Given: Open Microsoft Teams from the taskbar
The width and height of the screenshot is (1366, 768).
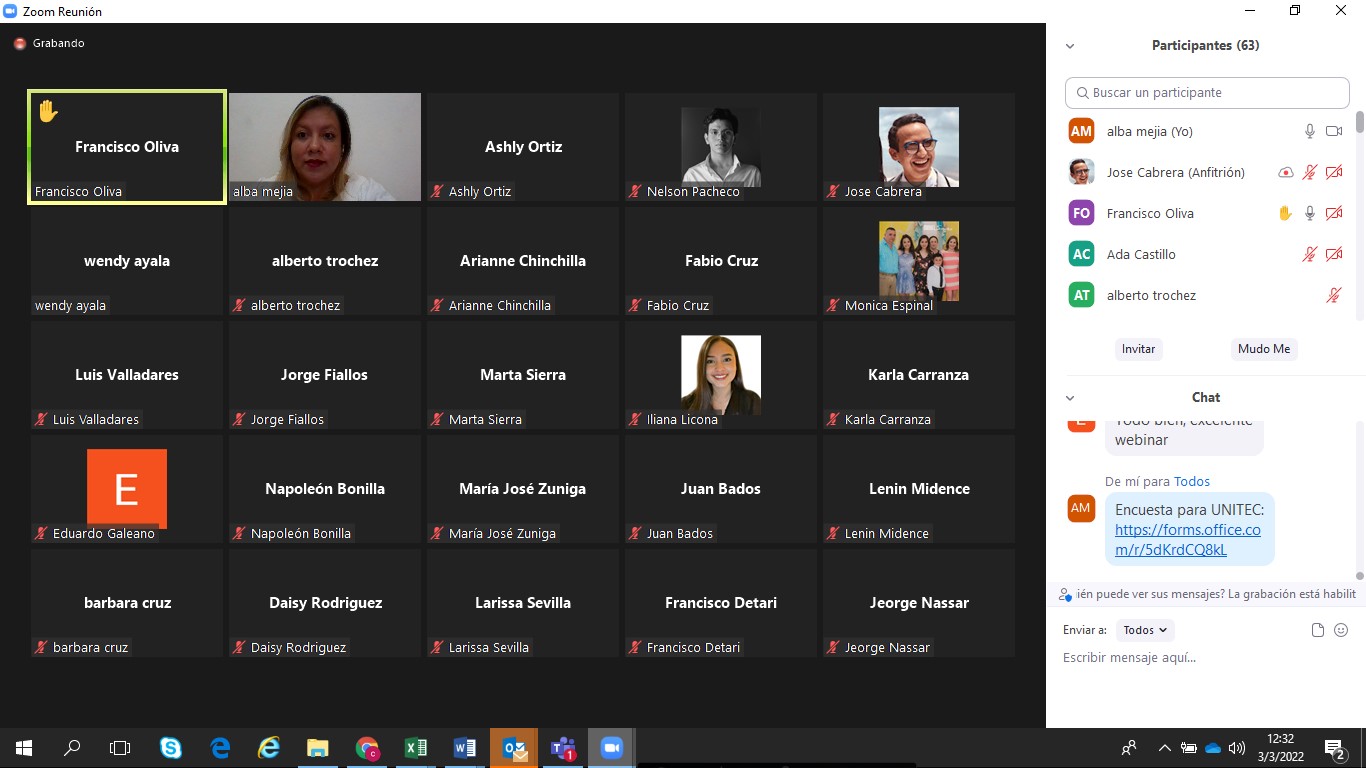Looking at the screenshot, I should tap(563, 748).
